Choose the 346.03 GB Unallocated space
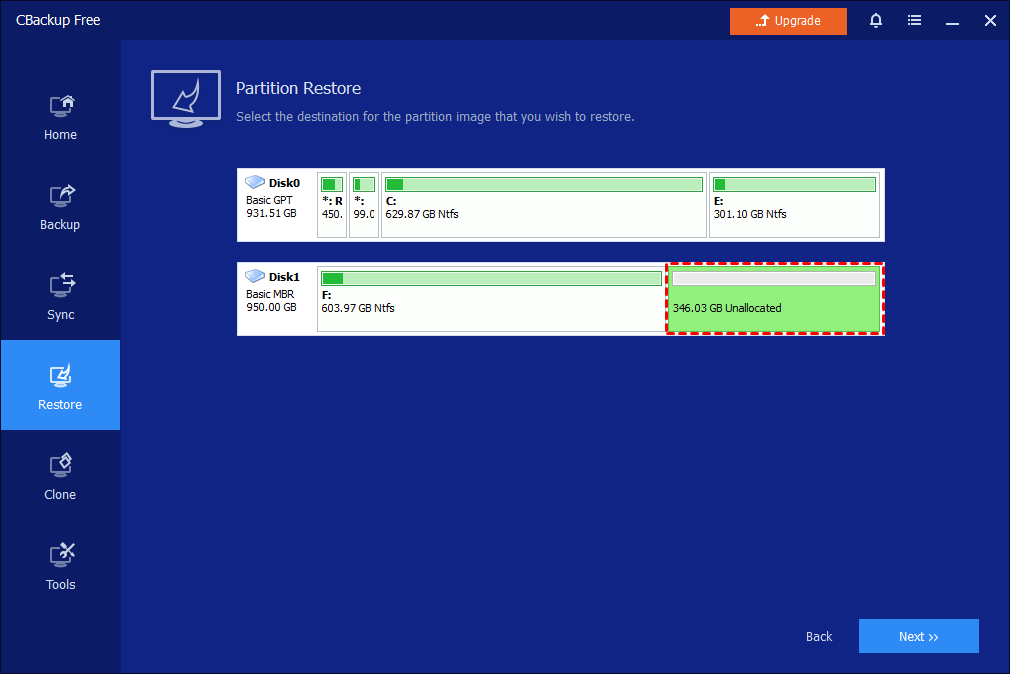Screen dimensions: 1010x674 (775, 299)
